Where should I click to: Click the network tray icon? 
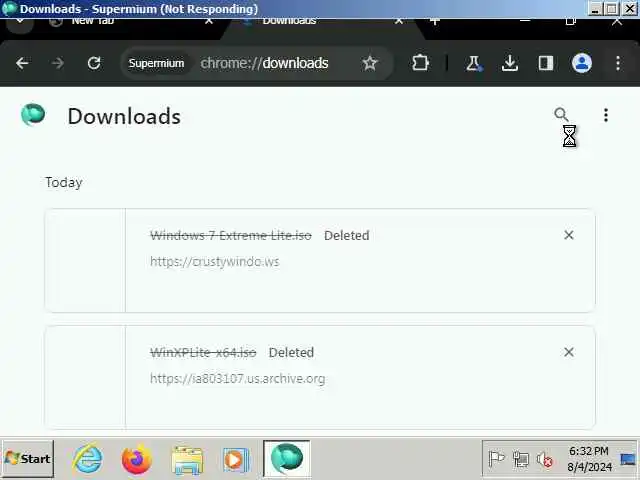click(x=521, y=460)
